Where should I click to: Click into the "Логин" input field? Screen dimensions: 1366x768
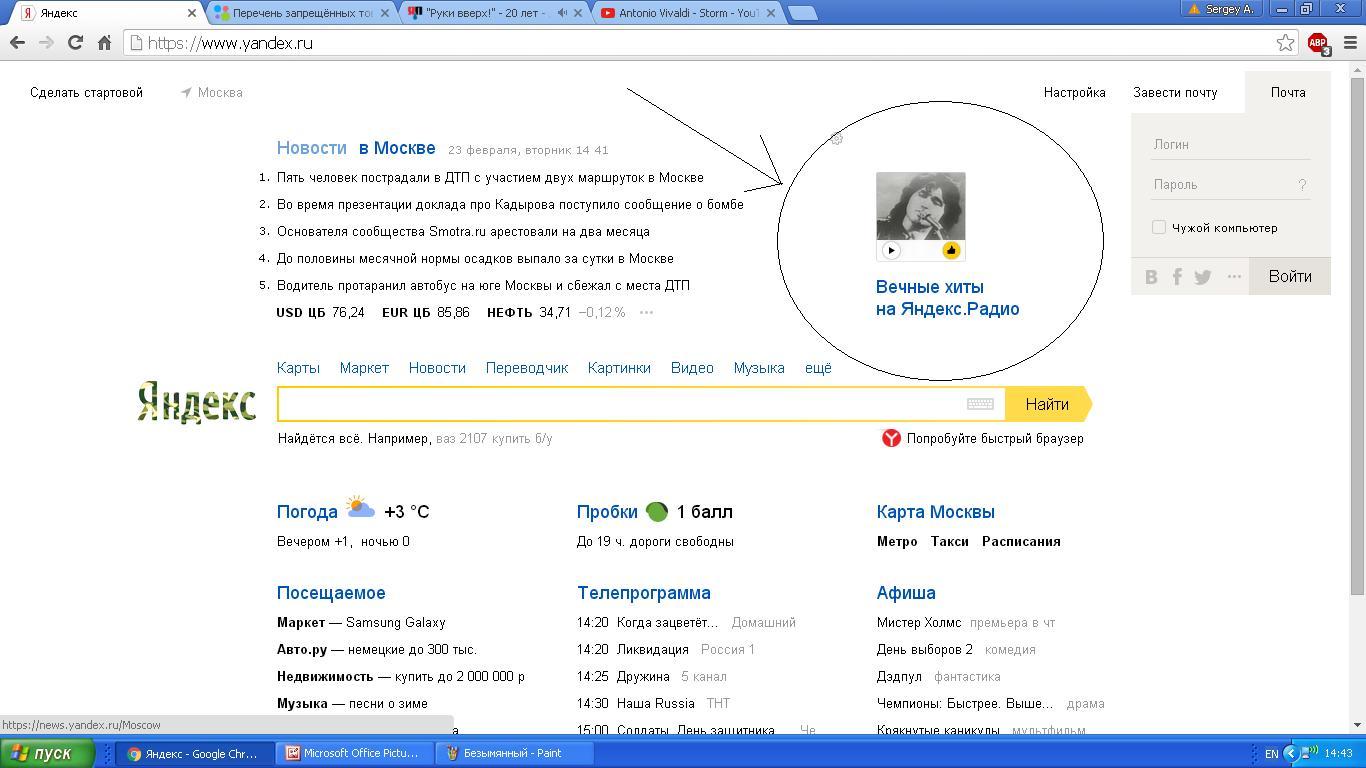coord(1230,145)
